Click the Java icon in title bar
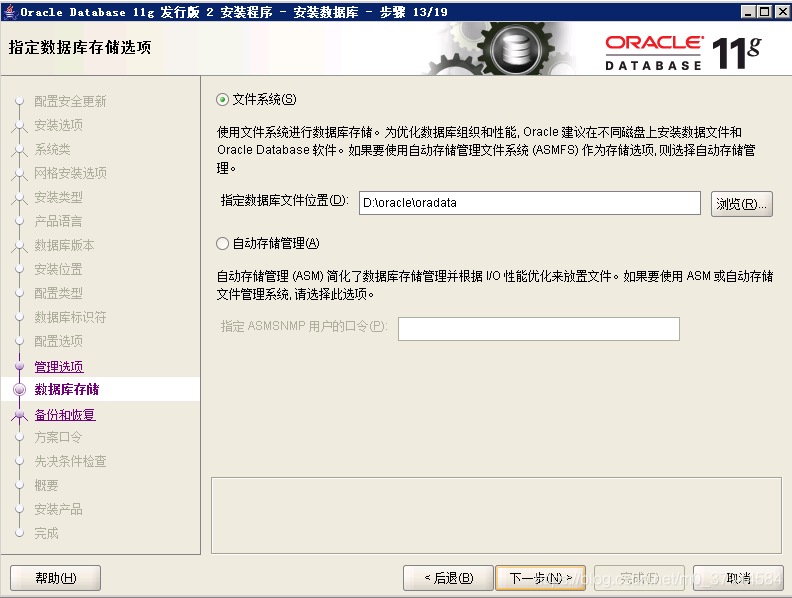 [x=11, y=11]
